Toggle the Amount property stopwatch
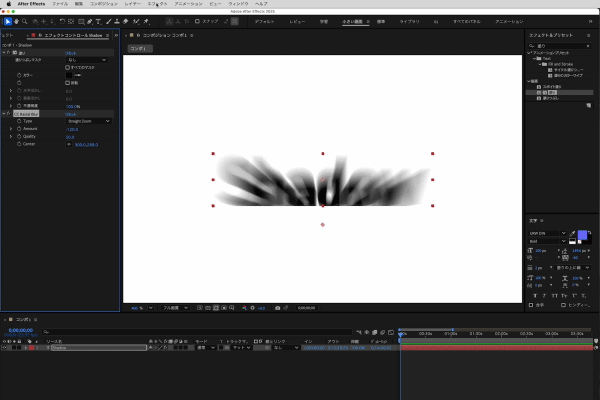The height and width of the screenshot is (400, 600). 19,129
